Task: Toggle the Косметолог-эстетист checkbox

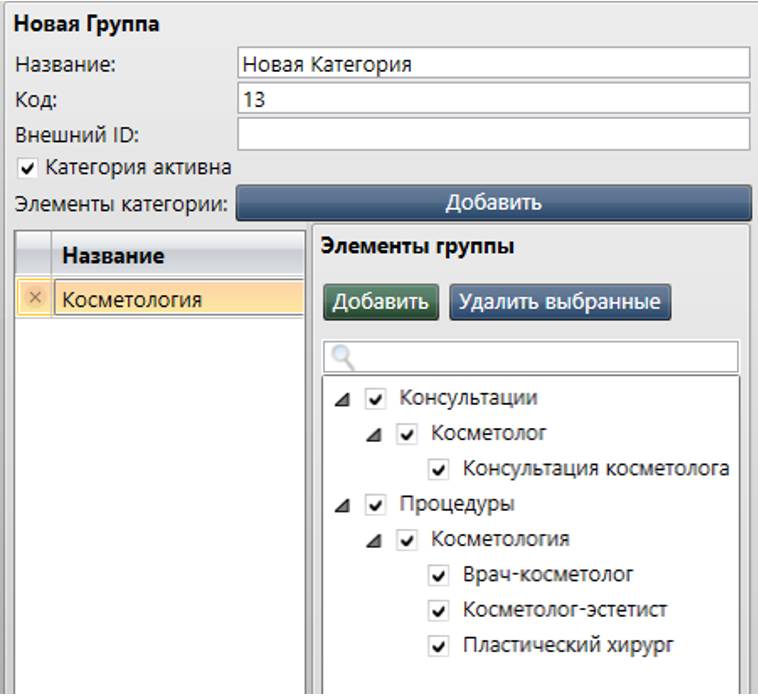Action: pos(438,610)
